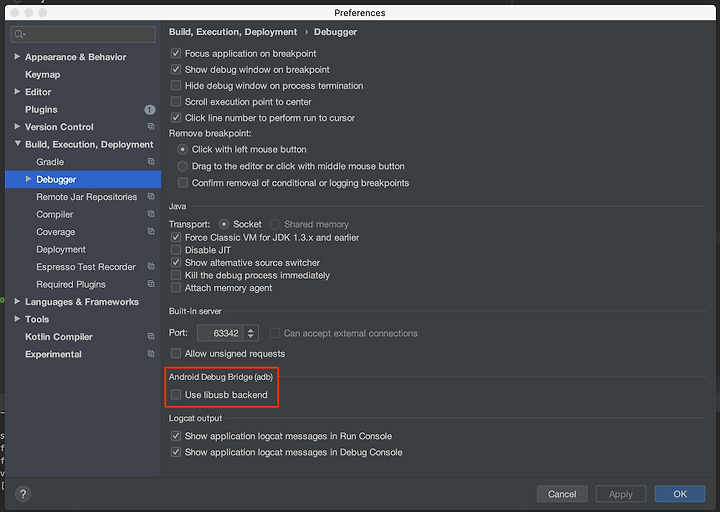Screen dimensions: 720x512
Task: Expand the Debugger sub-node arrow
Action: tap(28, 179)
